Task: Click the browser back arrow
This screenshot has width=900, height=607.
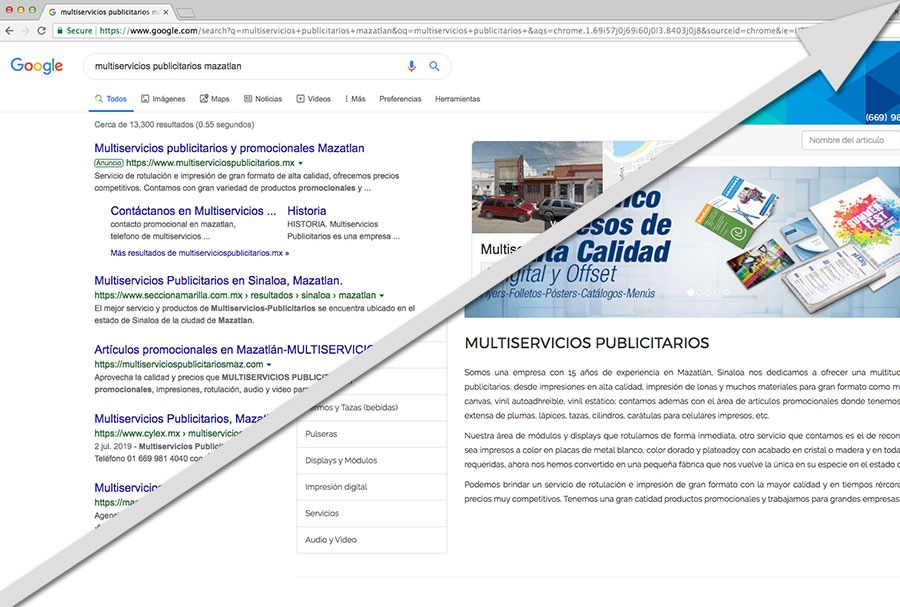Action: click(x=10, y=31)
